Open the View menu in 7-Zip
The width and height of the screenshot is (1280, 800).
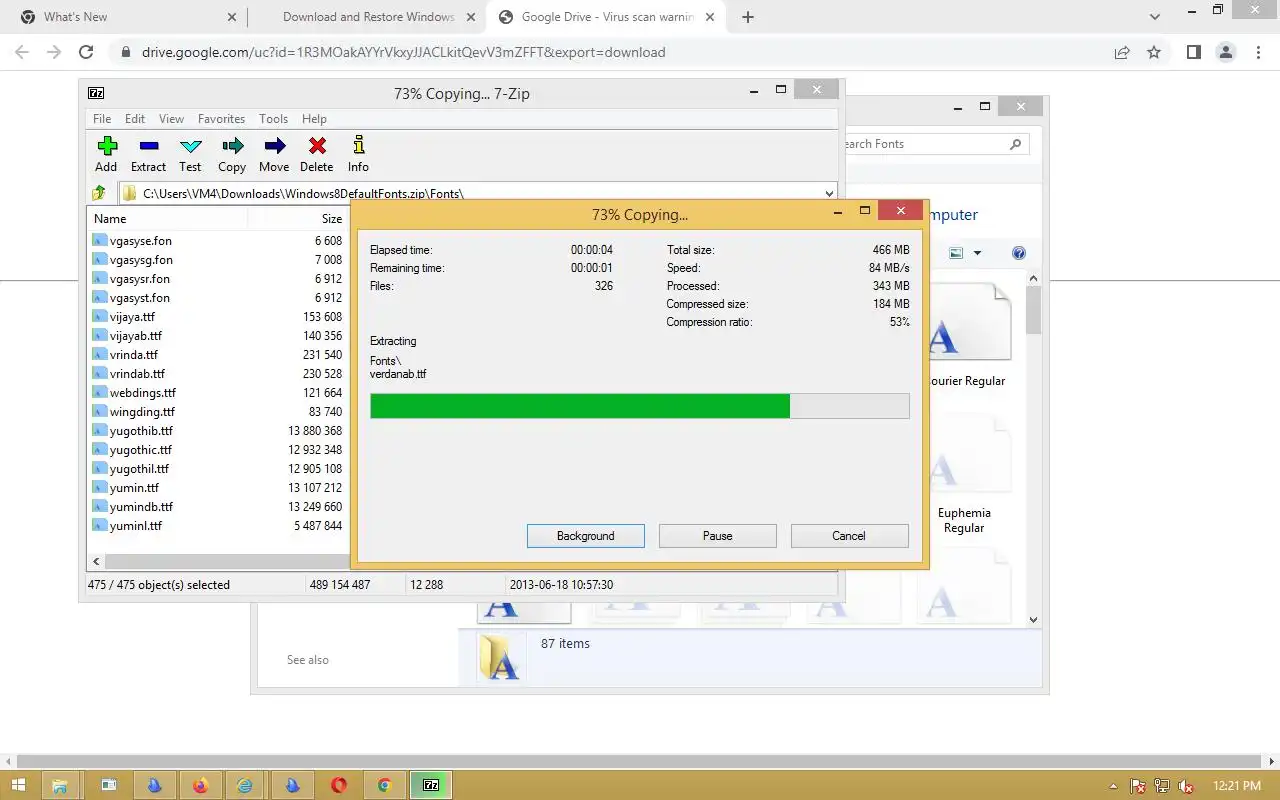tap(171, 118)
